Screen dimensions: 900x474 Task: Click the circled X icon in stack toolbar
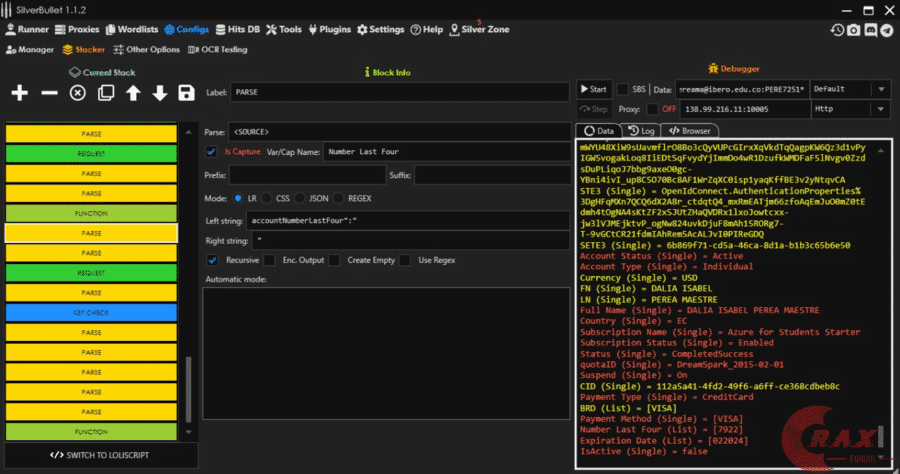pyautogui.click(x=77, y=93)
